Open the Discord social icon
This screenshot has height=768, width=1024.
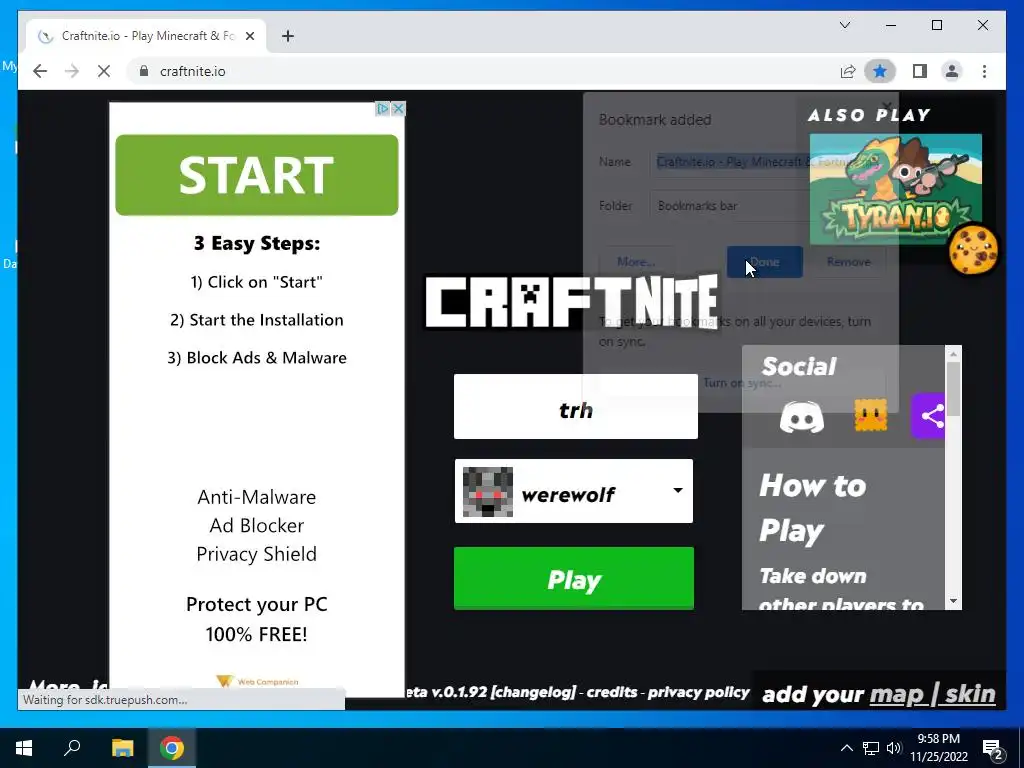pyautogui.click(x=801, y=417)
